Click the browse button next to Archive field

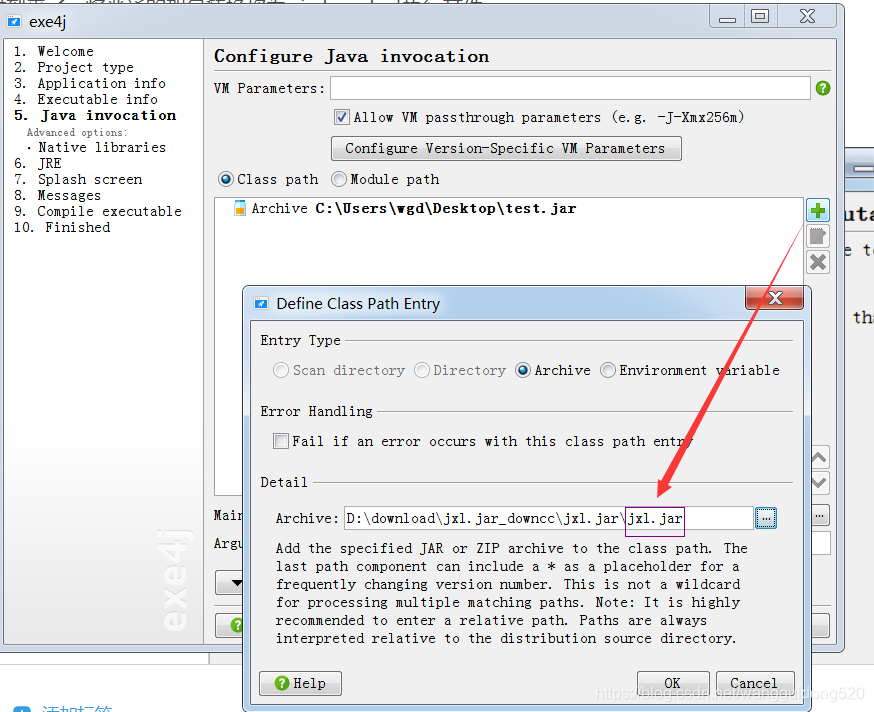pyautogui.click(x=766, y=519)
